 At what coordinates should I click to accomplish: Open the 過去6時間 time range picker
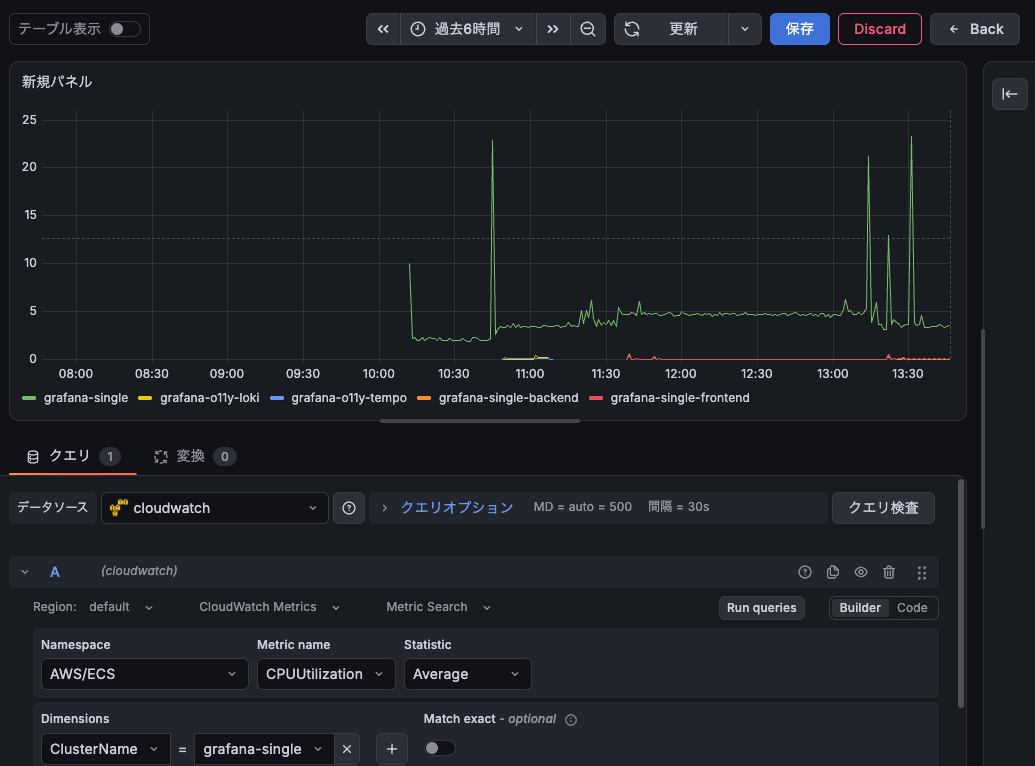coord(468,29)
